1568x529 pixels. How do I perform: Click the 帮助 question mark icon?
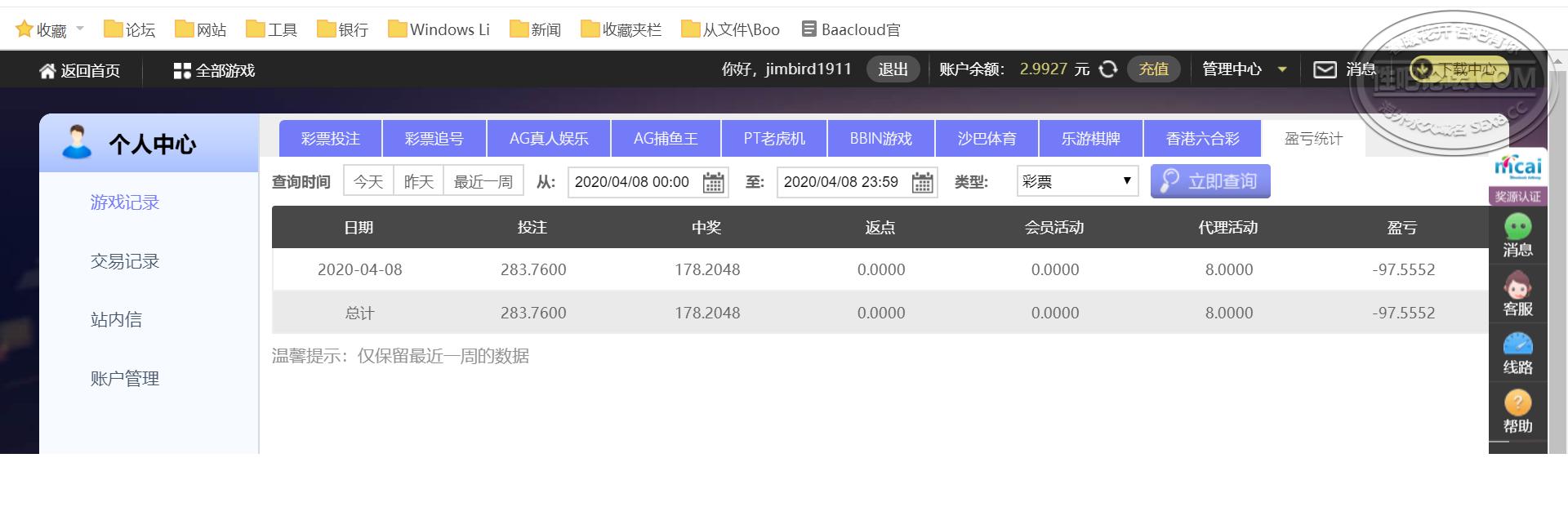click(1517, 402)
